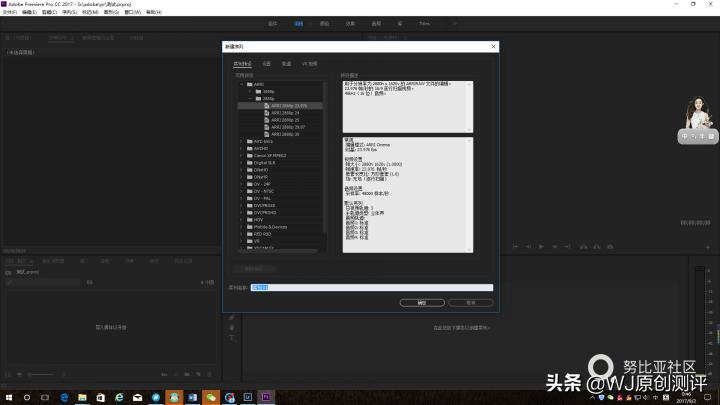Open the 文件 menu

[x=9, y=12]
